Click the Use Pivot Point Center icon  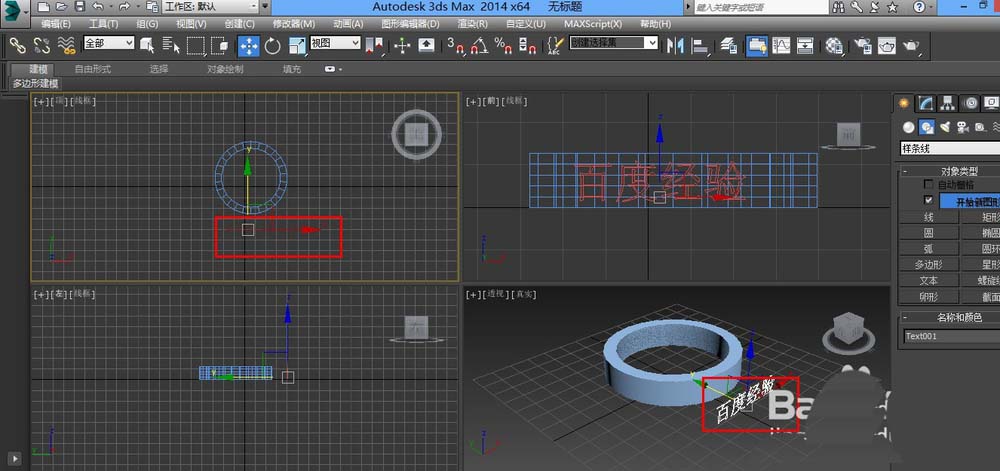[x=374, y=45]
